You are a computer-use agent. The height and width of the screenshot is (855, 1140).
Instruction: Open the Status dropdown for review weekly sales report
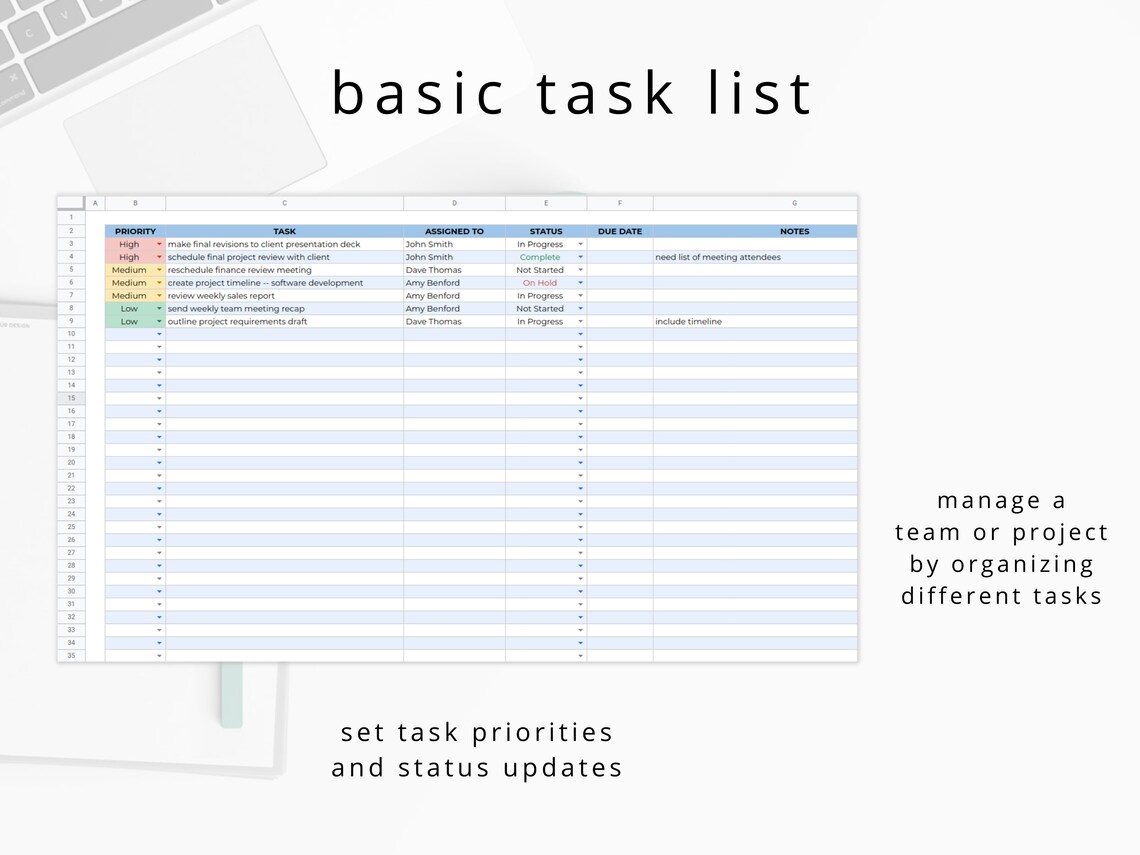point(579,295)
